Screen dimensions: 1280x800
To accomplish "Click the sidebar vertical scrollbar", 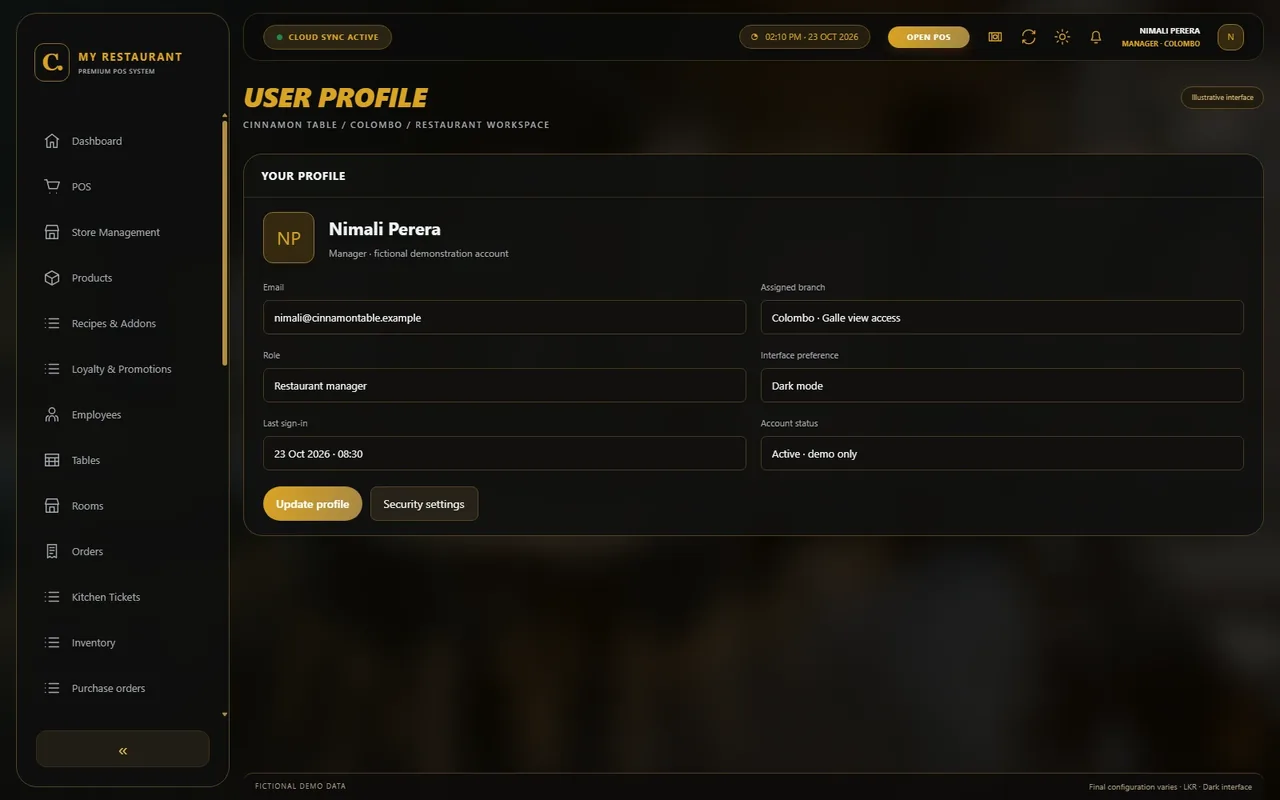I will (x=224, y=243).
